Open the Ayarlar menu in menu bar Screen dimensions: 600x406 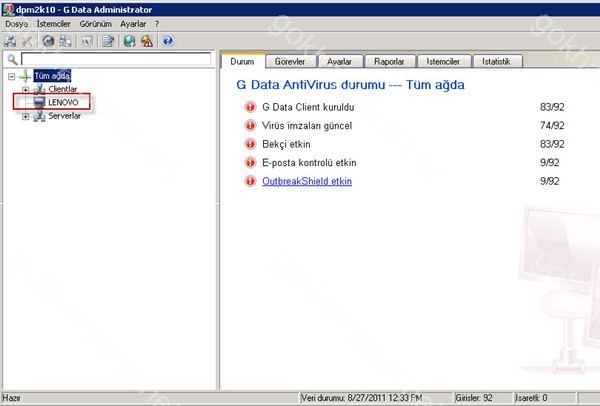133,23
